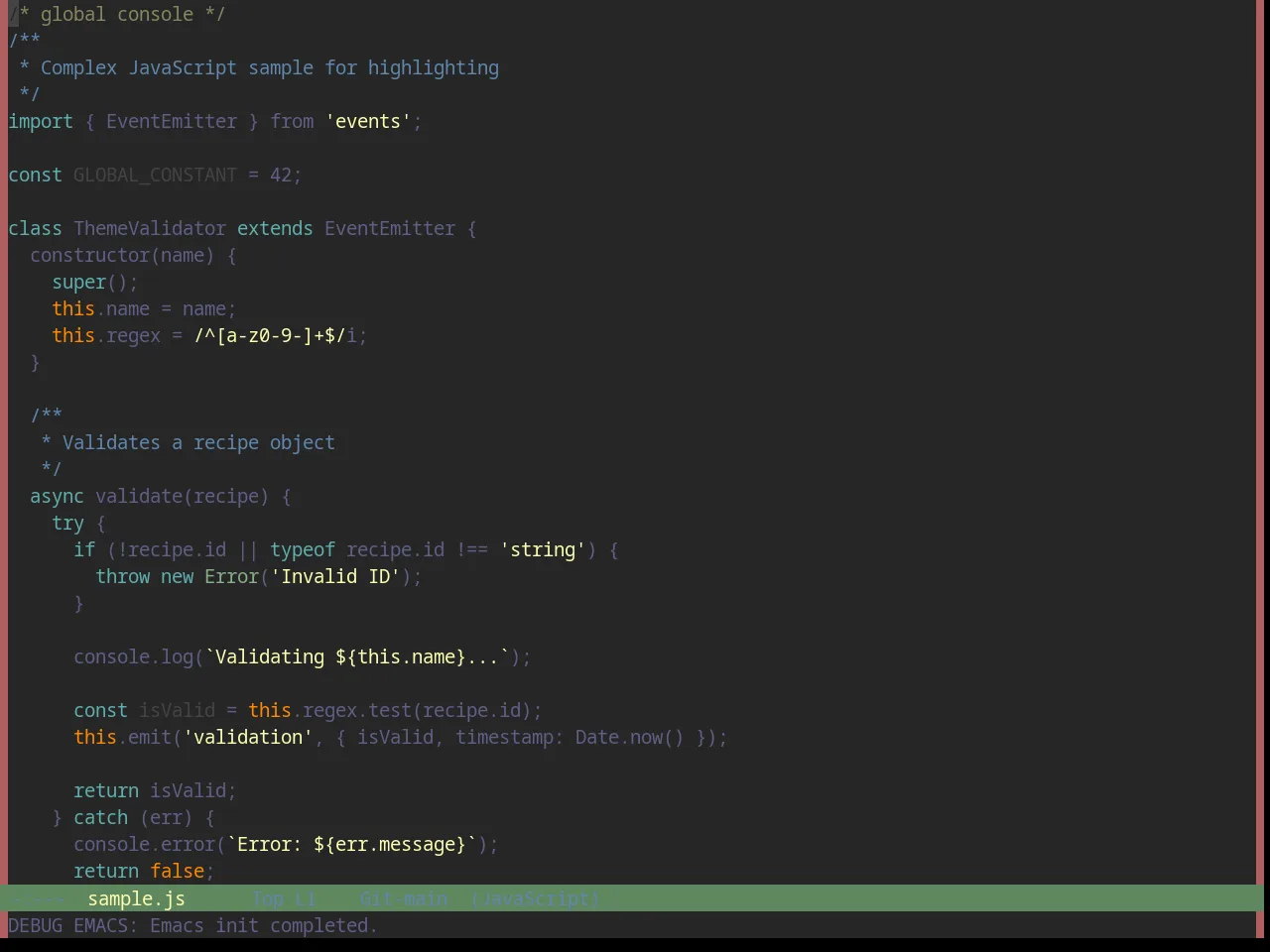Place cursor on '/* global console */' comment
The height and width of the screenshot is (952, 1270).
(x=117, y=14)
